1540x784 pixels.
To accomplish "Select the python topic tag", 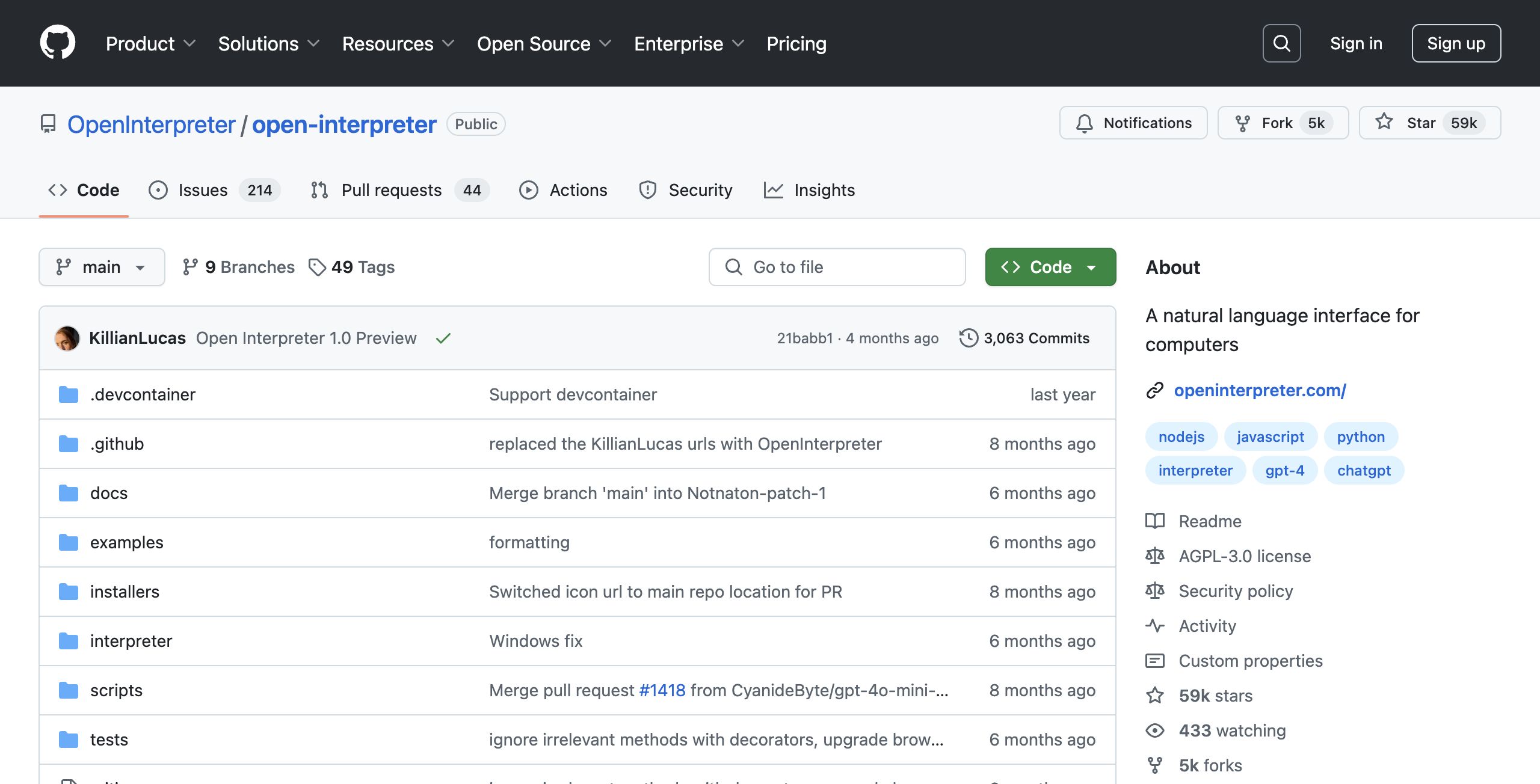I will tap(1361, 436).
